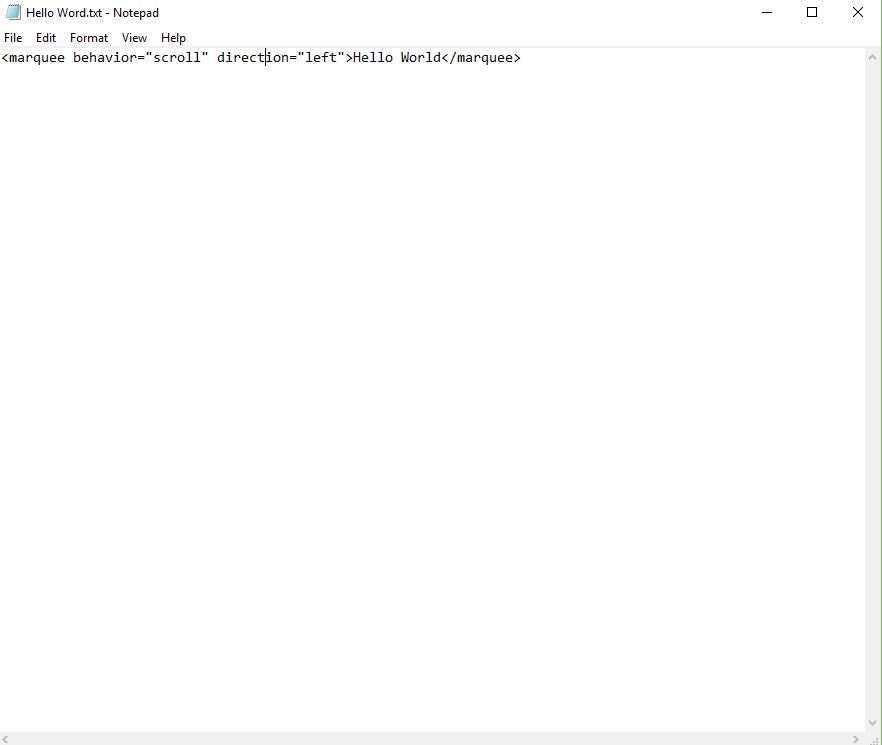The image size is (882, 745).
Task: Open the Edit menu
Action: (46, 38)
